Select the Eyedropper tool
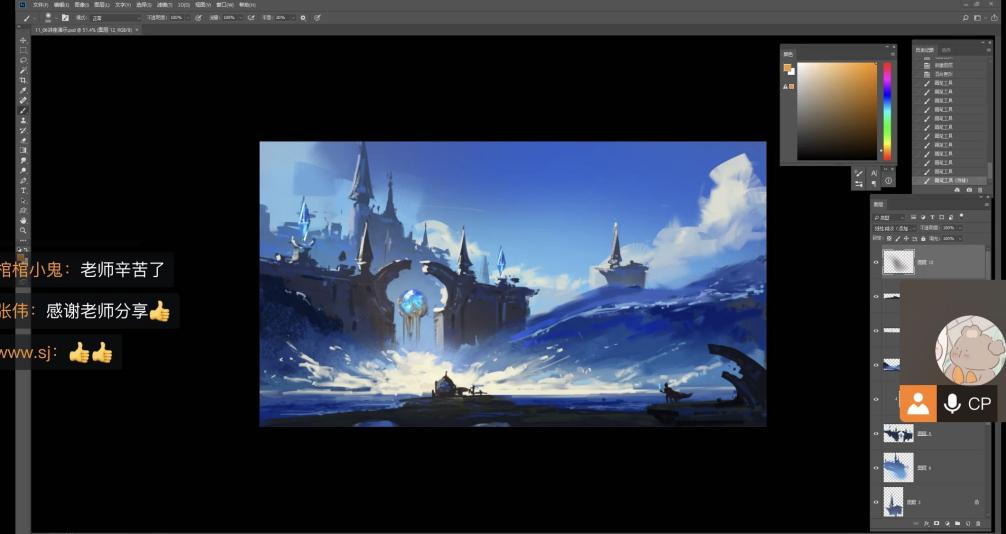This screenshot has height=534, width=1006. (23, 90)
